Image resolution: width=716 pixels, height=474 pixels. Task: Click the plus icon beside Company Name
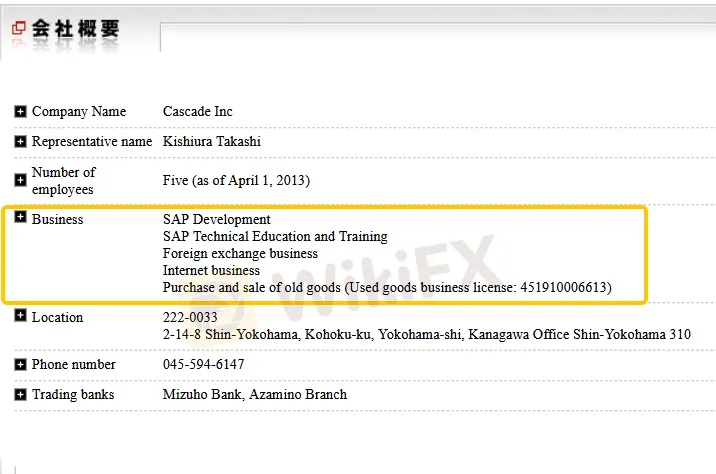(x=21, y=112)
